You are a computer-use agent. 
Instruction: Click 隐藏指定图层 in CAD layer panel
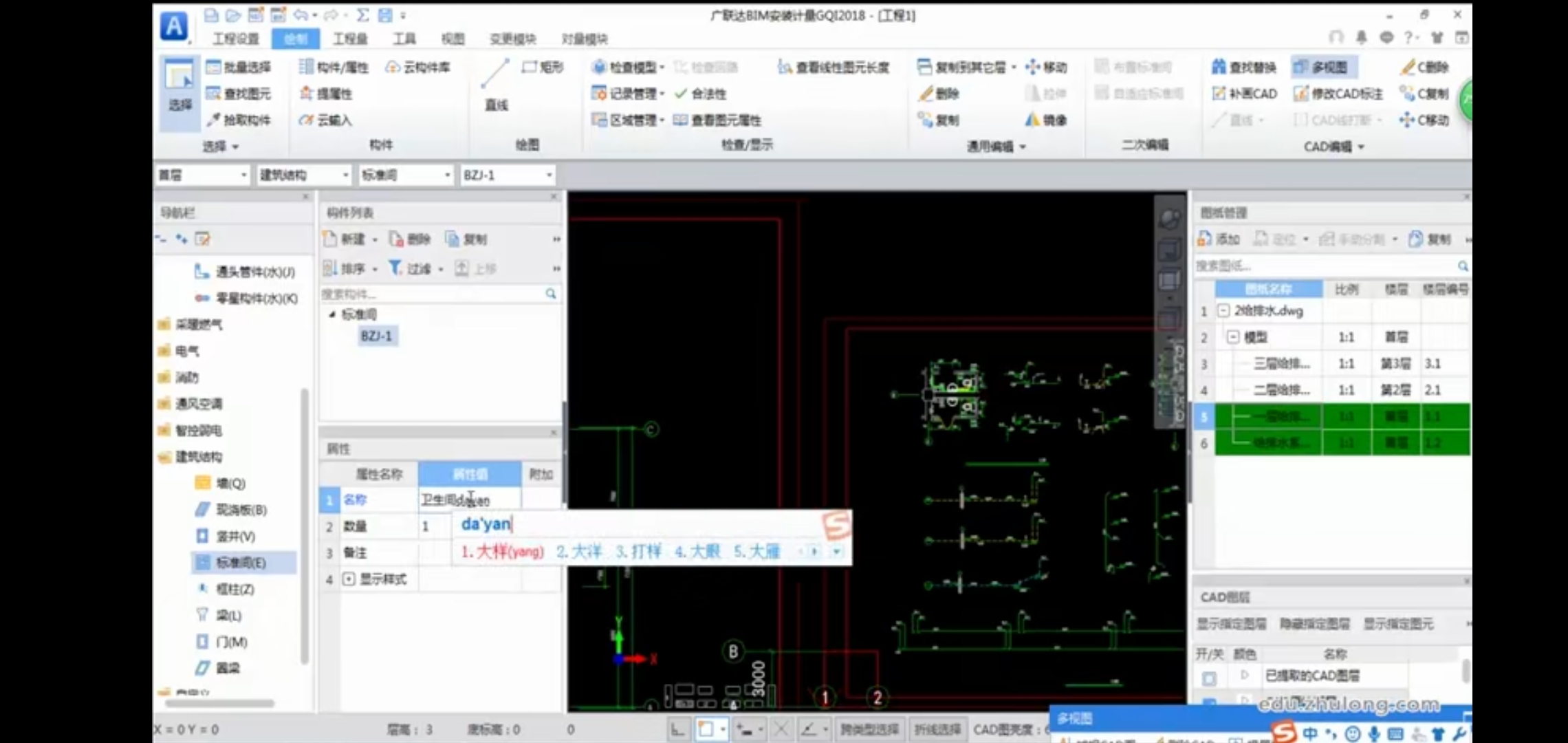[x=1314, y=623]
